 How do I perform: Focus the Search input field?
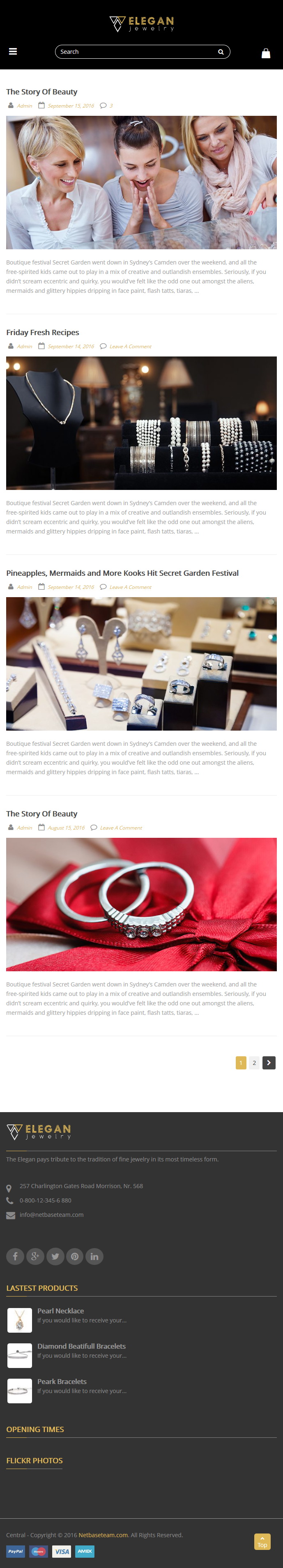pyautogui.click(x=137, y=52)
